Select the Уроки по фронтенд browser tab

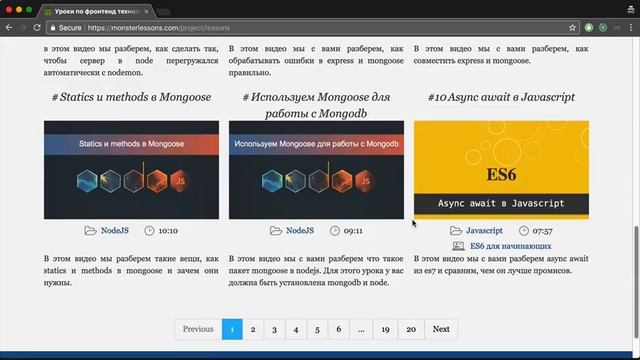pyautogui.click(x=96, y=11)
